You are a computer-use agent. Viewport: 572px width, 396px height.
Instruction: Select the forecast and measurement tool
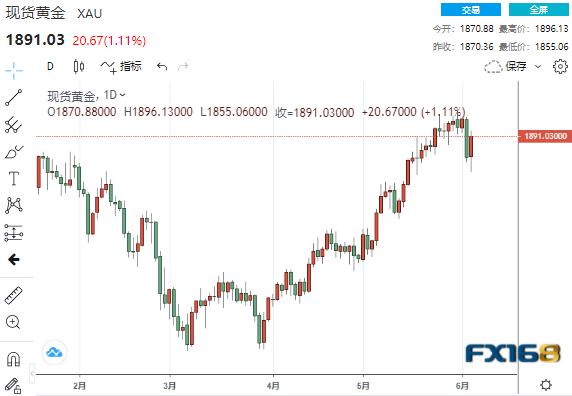tap(13, 233)
